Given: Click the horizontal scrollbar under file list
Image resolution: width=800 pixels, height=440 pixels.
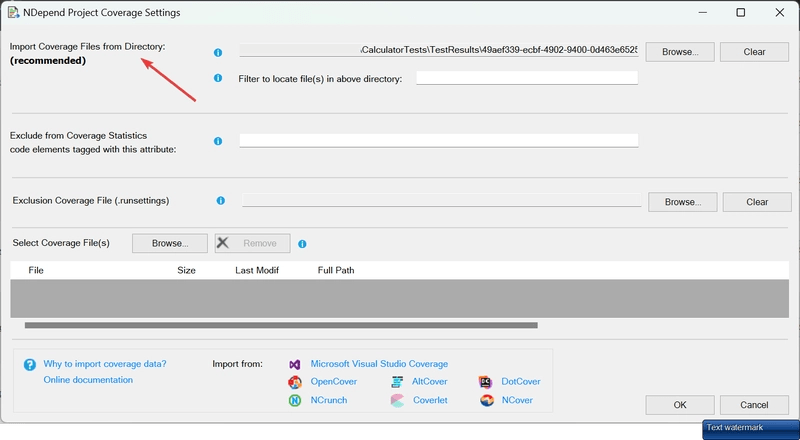Looking at the screenshot, I should pyautogui.click(x=281, y=325).
